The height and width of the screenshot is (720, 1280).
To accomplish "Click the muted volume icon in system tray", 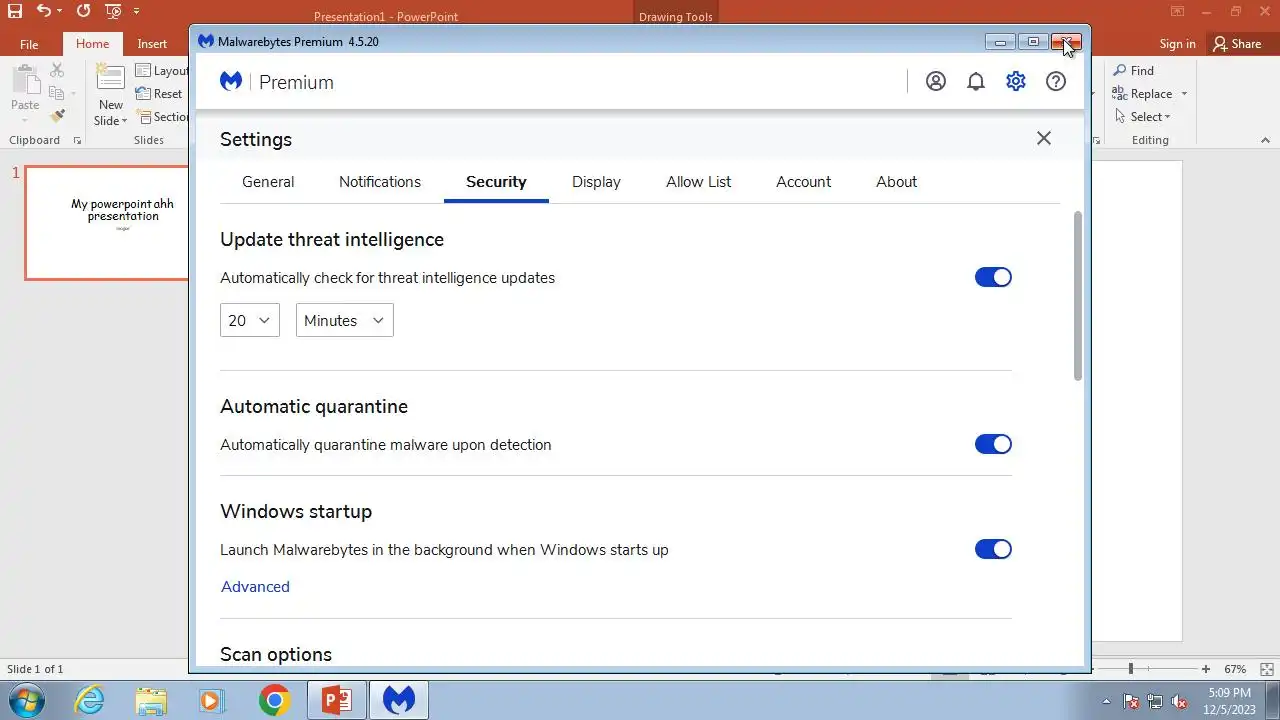I will pos(1178,701).
